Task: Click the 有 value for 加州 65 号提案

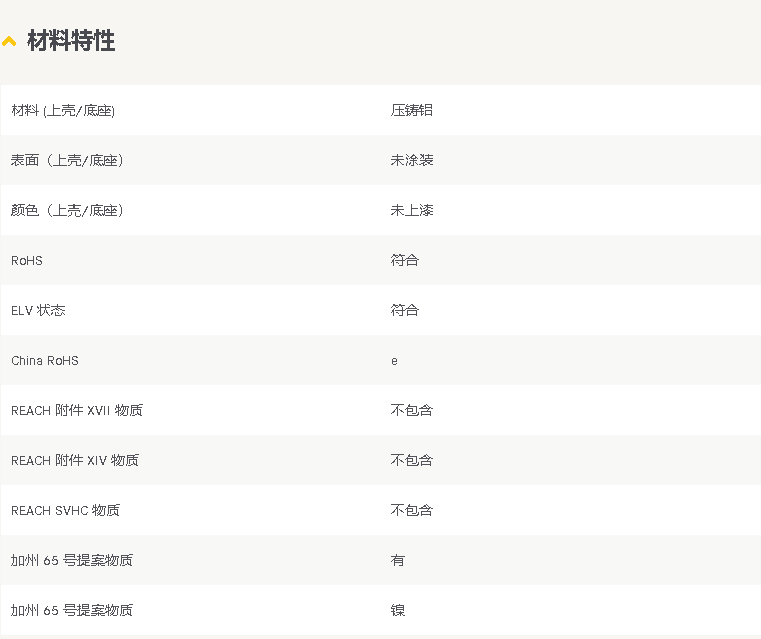Action: pos(398,560)
